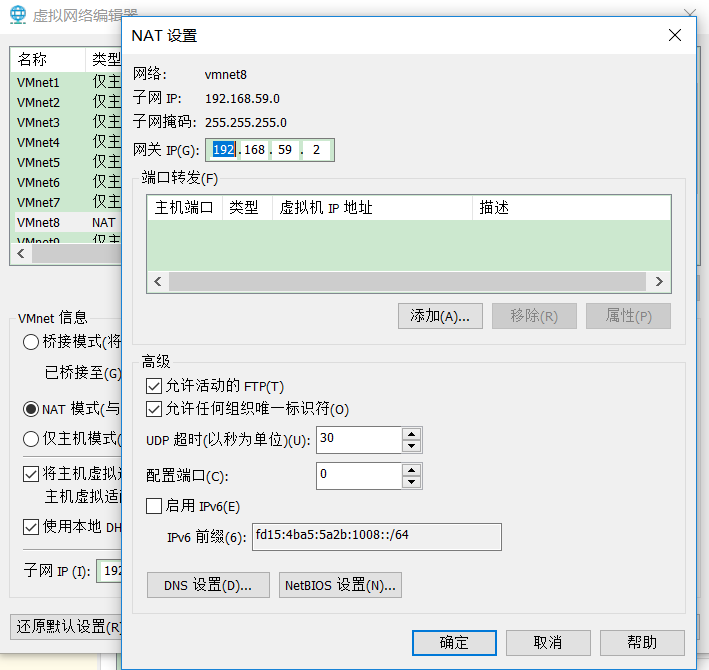The height and width of the screenshot is (670, 709).
Task: Click right scroll arrow of port forwarding list
Action: click(659, 282)
